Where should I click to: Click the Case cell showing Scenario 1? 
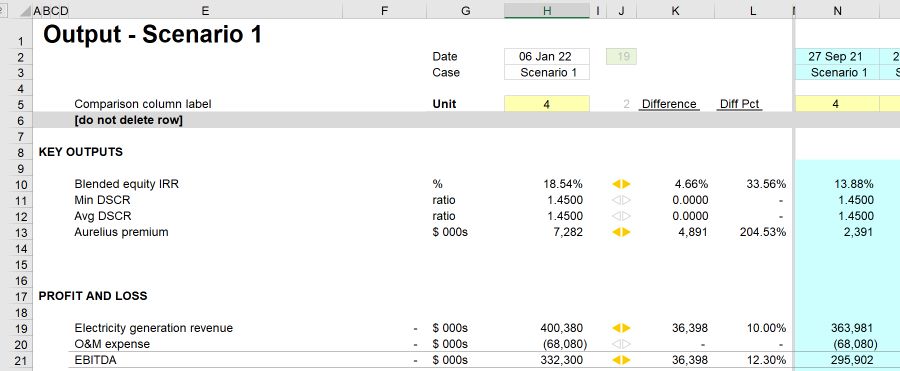[547, 72]
